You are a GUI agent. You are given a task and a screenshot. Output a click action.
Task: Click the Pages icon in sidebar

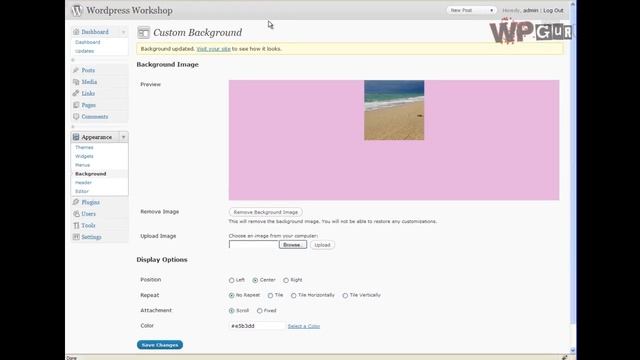(76, 105)
